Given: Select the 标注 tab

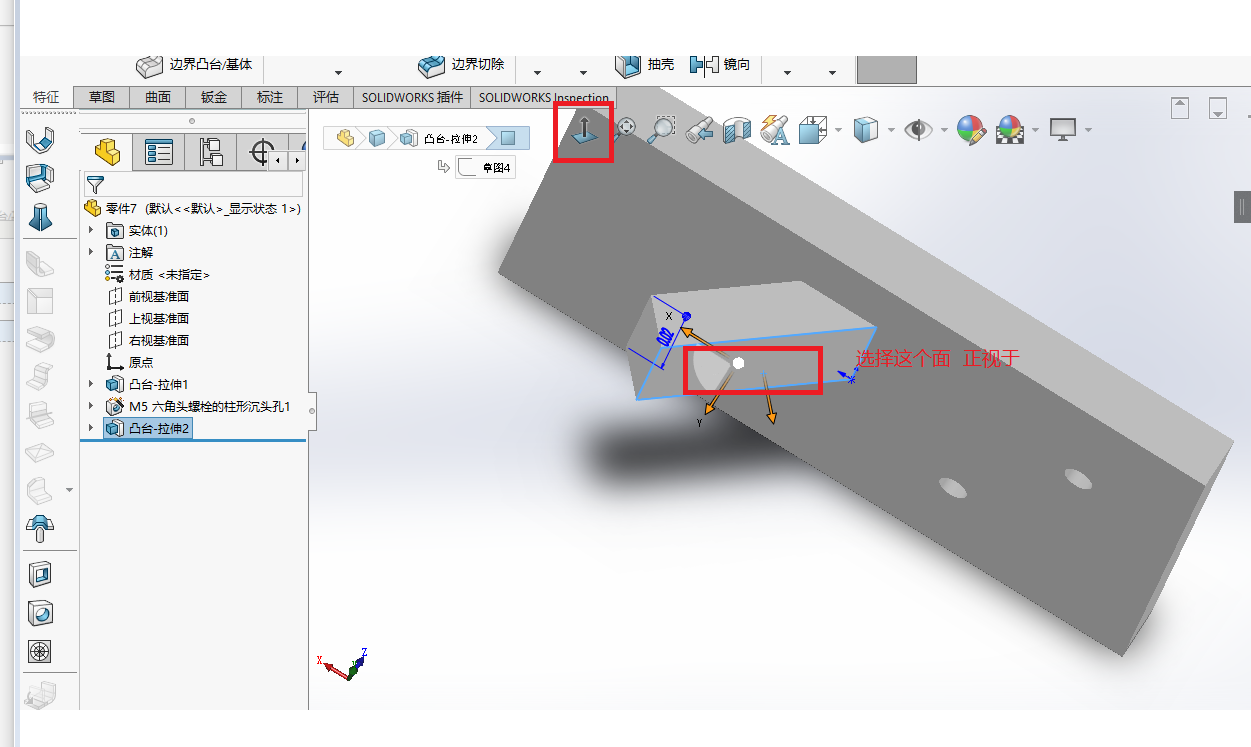Looking at the screenshot, I should (x=270, y=97).
